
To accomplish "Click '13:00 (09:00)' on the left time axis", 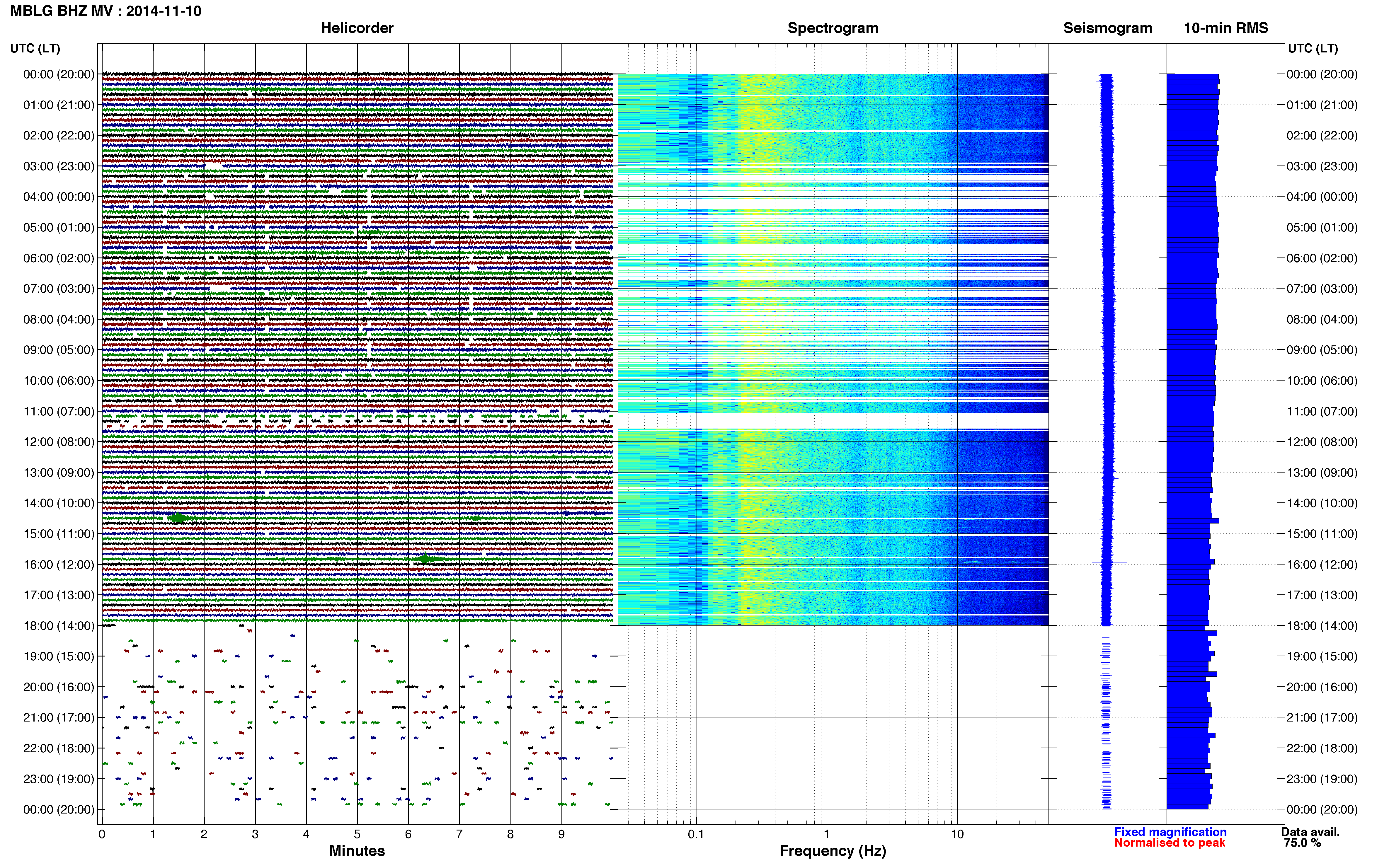I will (x=59, y=473).
